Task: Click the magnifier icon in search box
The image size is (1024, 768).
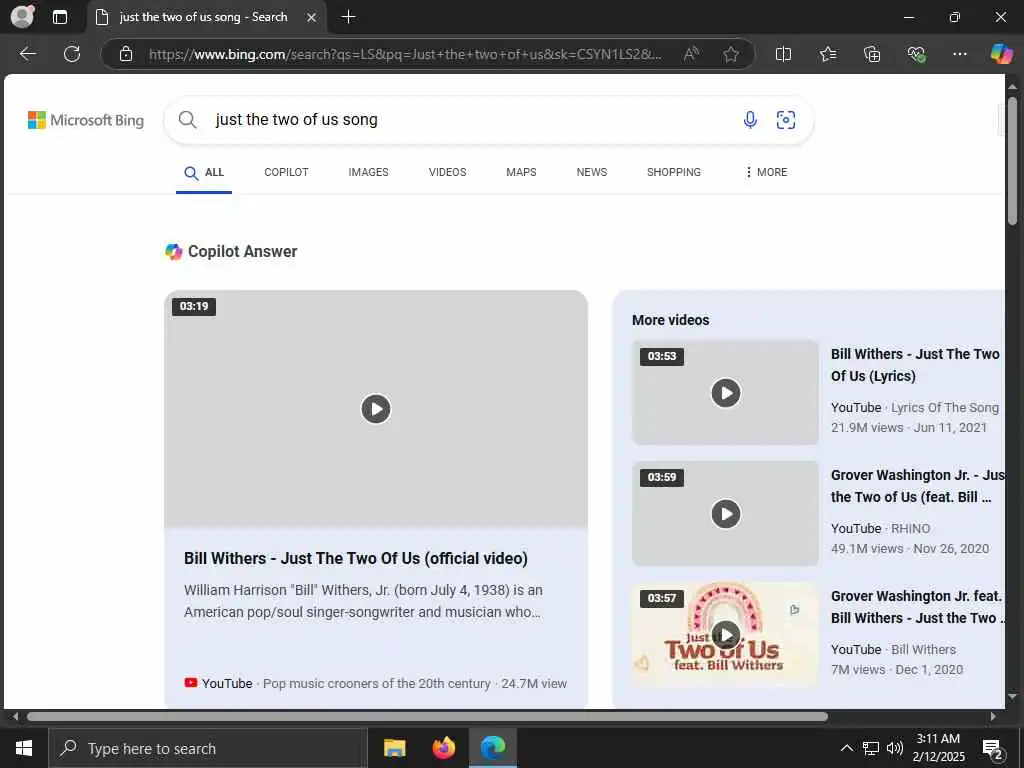Action: coord(187,120)
